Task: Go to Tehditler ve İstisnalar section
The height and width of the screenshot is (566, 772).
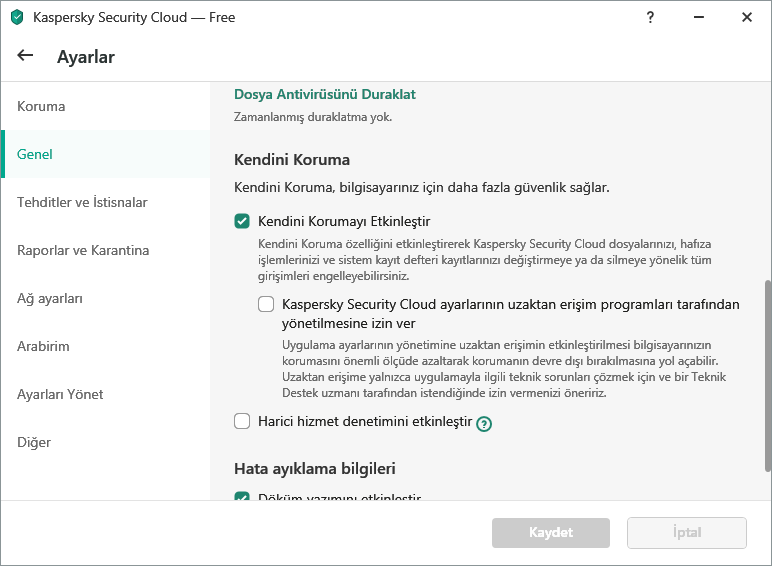Action: [x=82, y=202]
